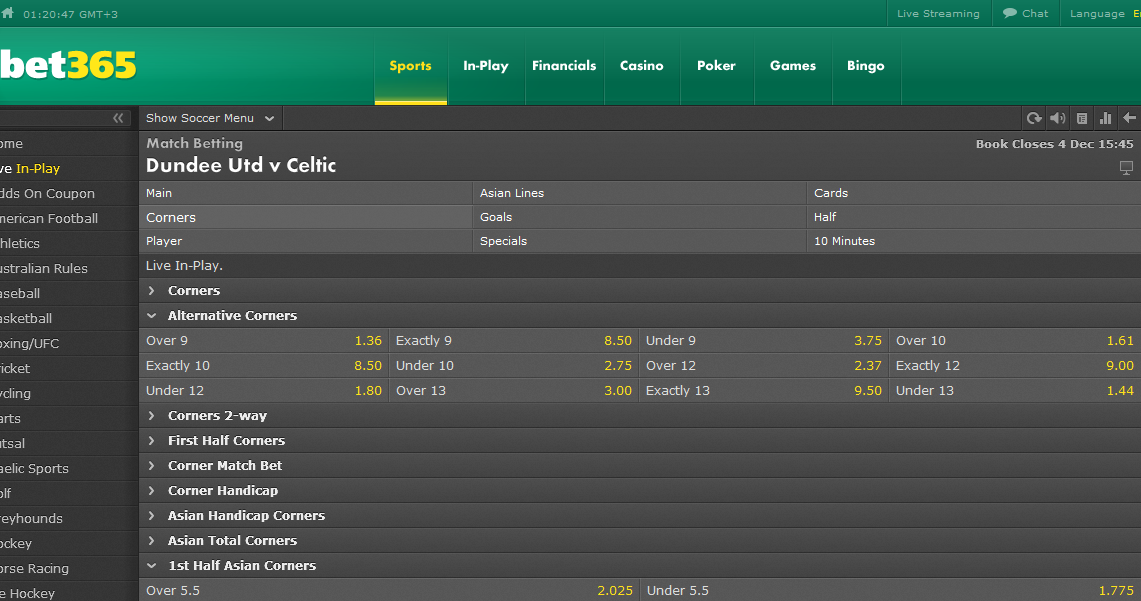1141x601 pixels.
Task: Open the Games tab
Action: click(x=792, y=66)
